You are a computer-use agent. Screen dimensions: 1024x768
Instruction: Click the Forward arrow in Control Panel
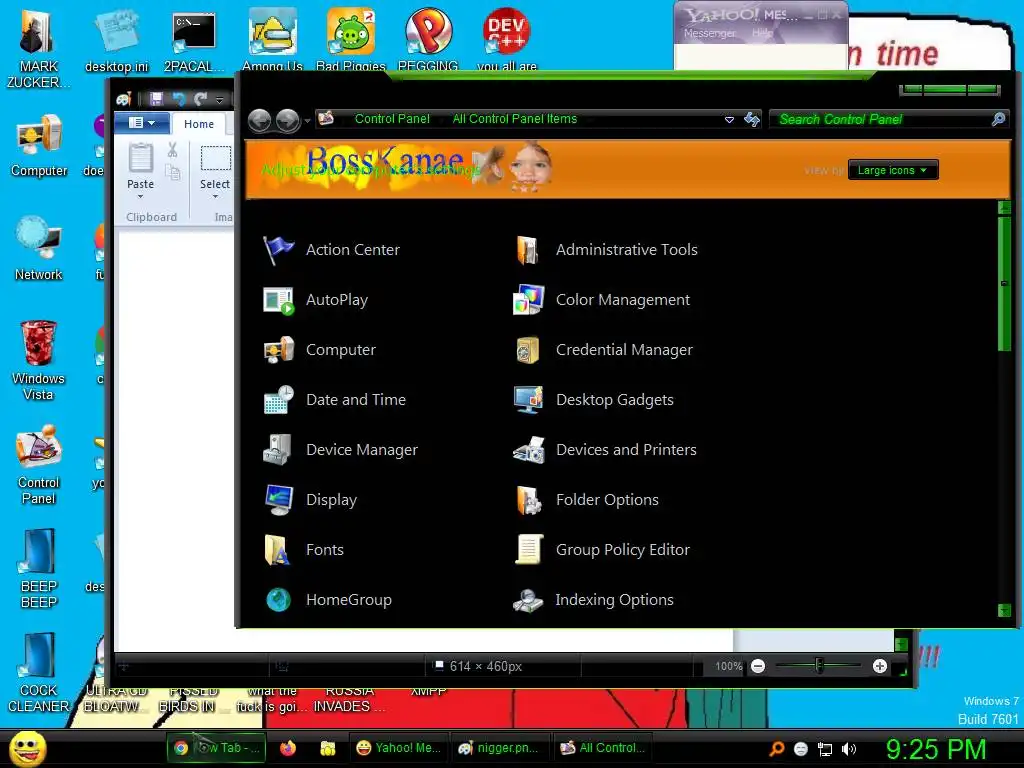click(287, 120)
